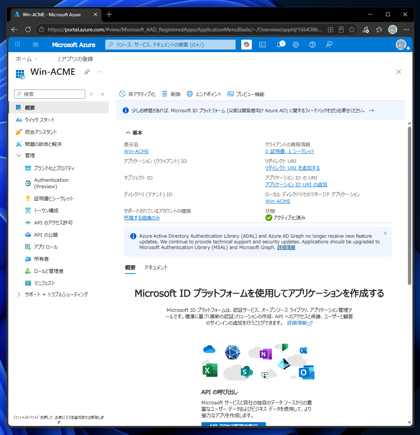Open managed application Win-ACME link
Image resolution: width=420 pixels, height=435 pixels.
(x=278, y=201)
